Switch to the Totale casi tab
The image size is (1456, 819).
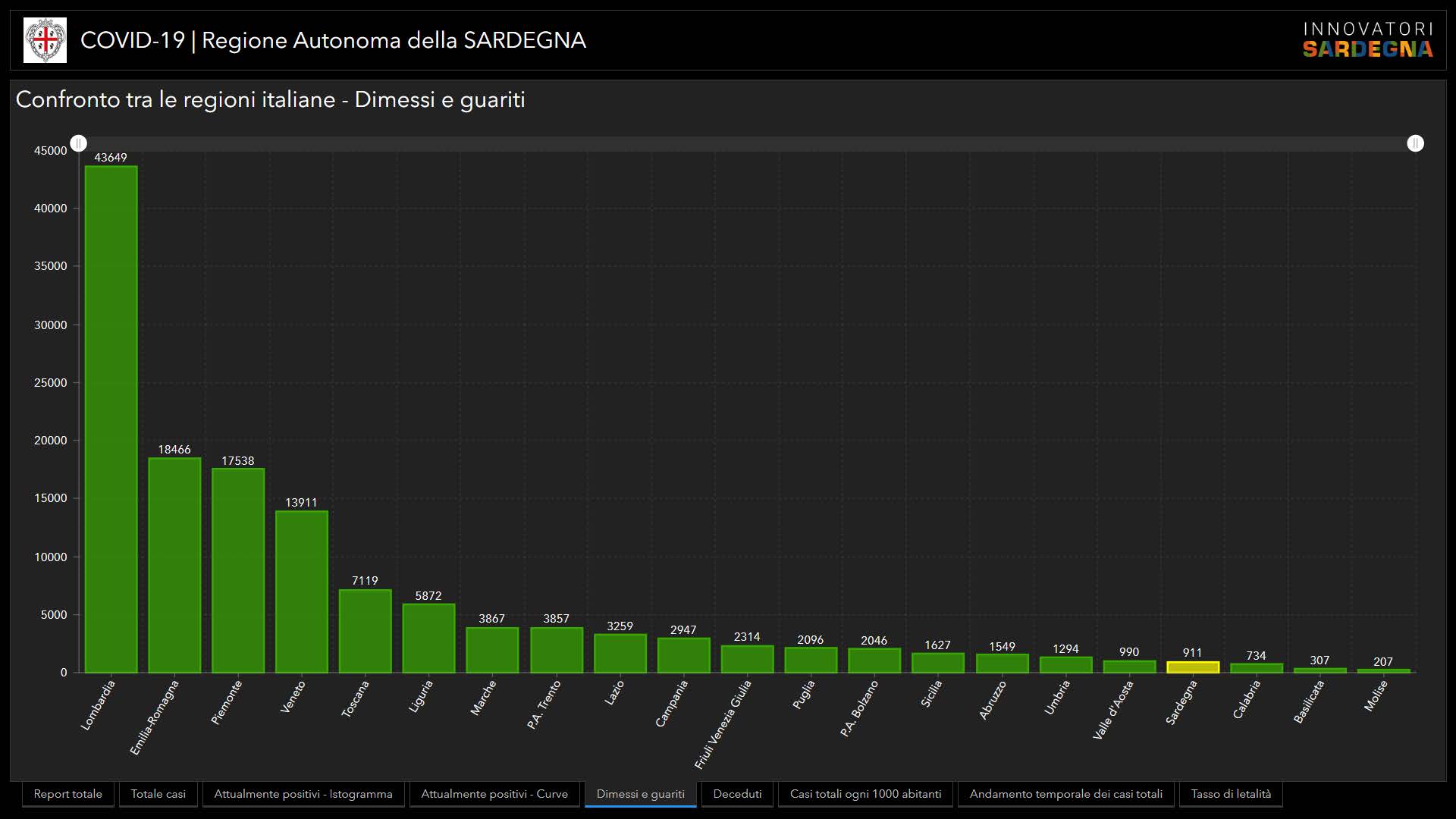[x=158, y=794]
